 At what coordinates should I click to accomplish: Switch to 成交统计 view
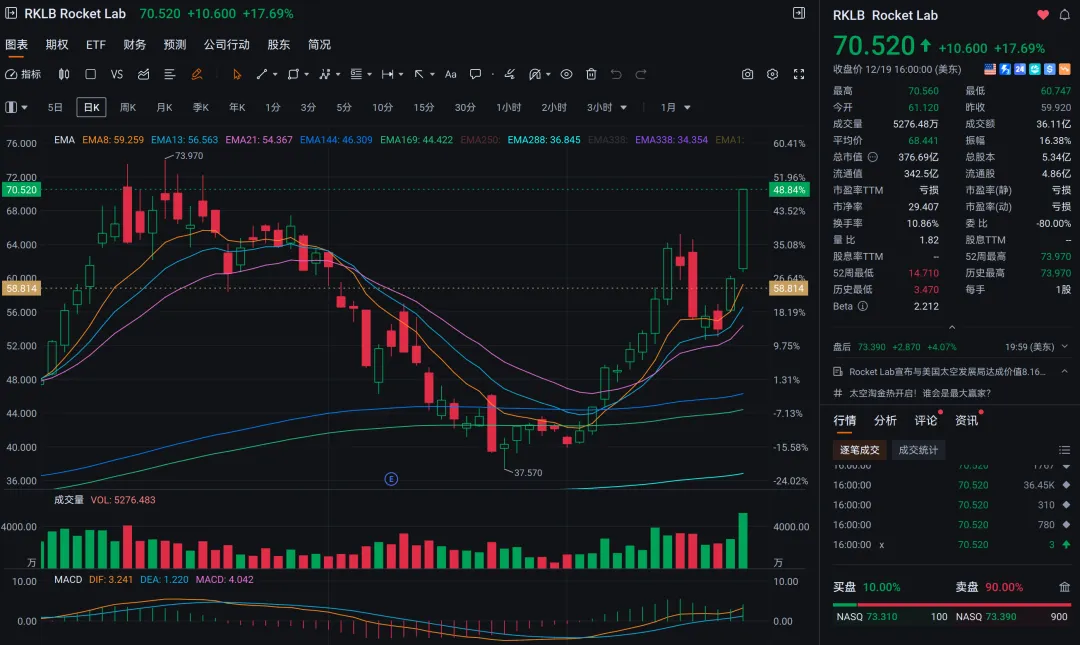918,450
